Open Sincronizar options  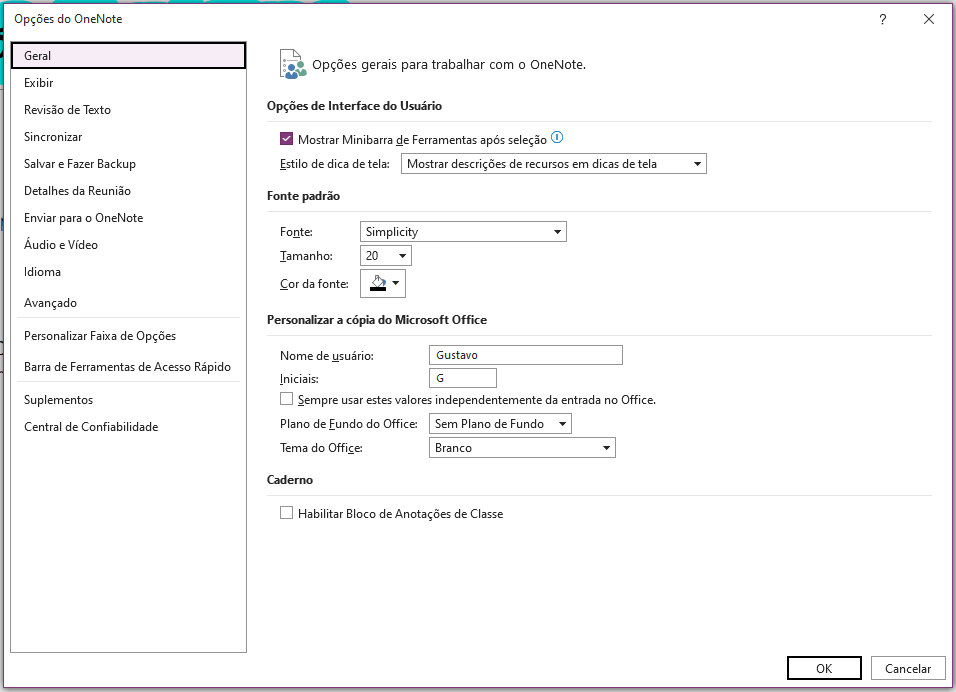[x=129, y=137]
